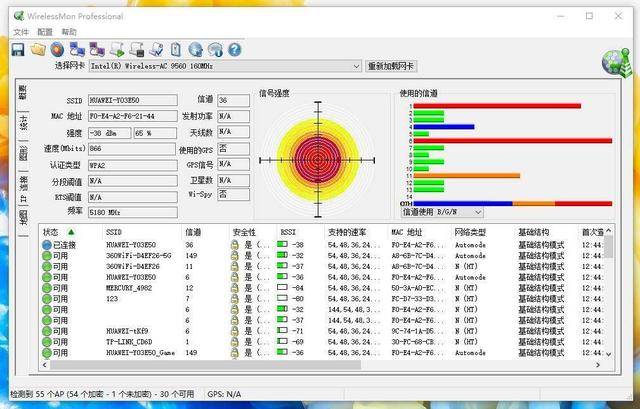Image resolution: width=640 pixels, height=409 pixels.
Task: Click the signal bar icon in MERCURY_4982 row
Action: coord(282,287)
